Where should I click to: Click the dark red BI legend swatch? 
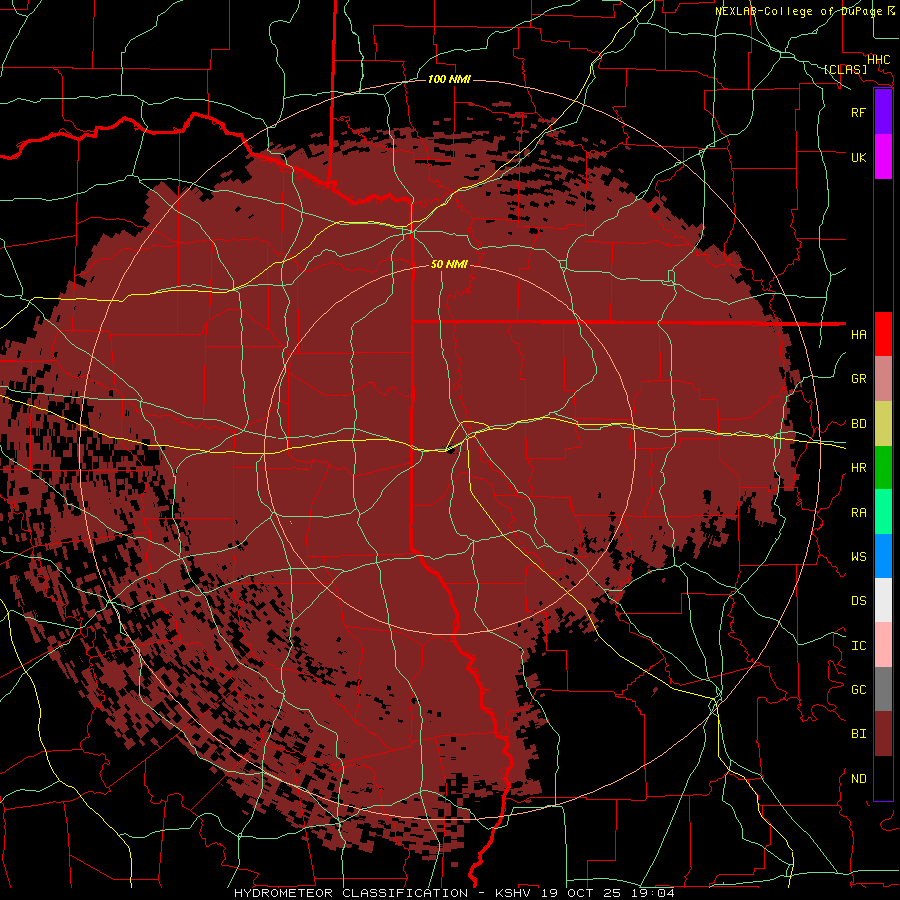883,734
